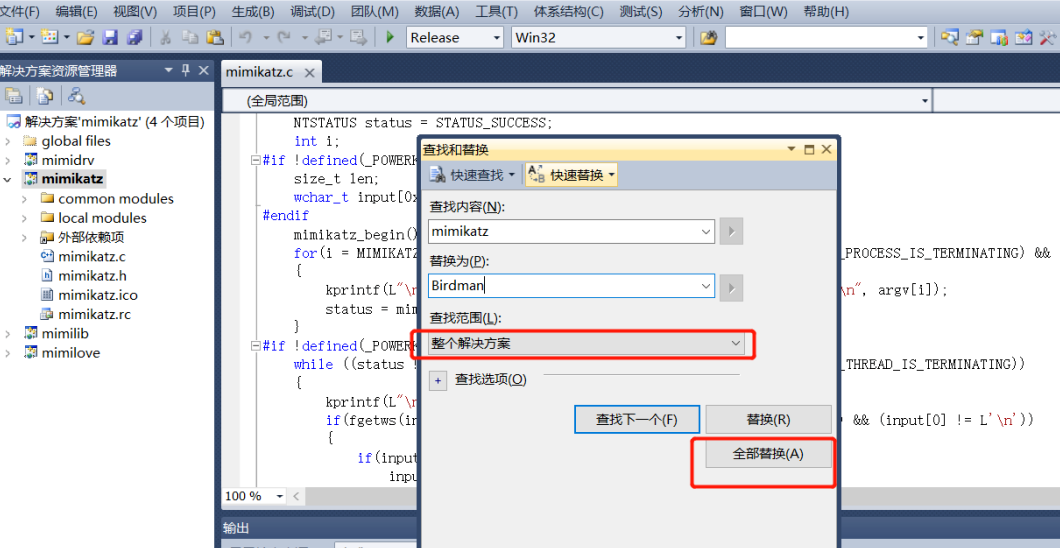Click the window-with-magnifier icon in the main toolbar
The height and width of the screenshot is (548, 1060).
click(950, 37)
